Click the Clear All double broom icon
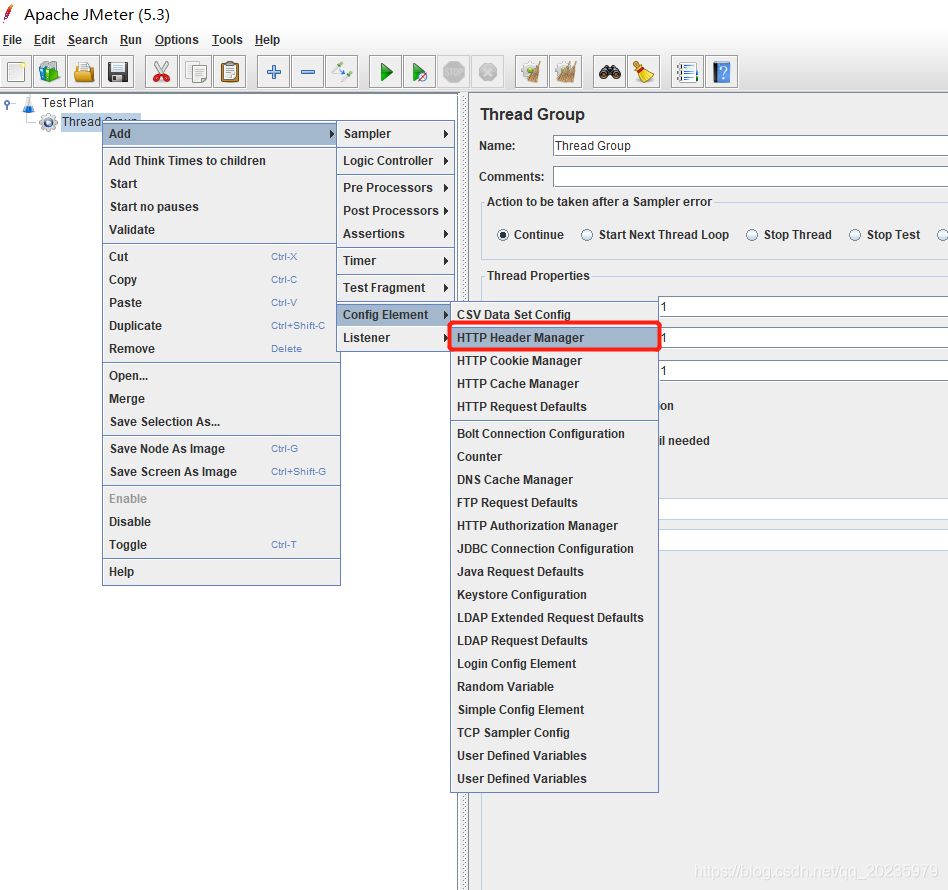Screen dimensions: 948x890 tap(565, 72)
